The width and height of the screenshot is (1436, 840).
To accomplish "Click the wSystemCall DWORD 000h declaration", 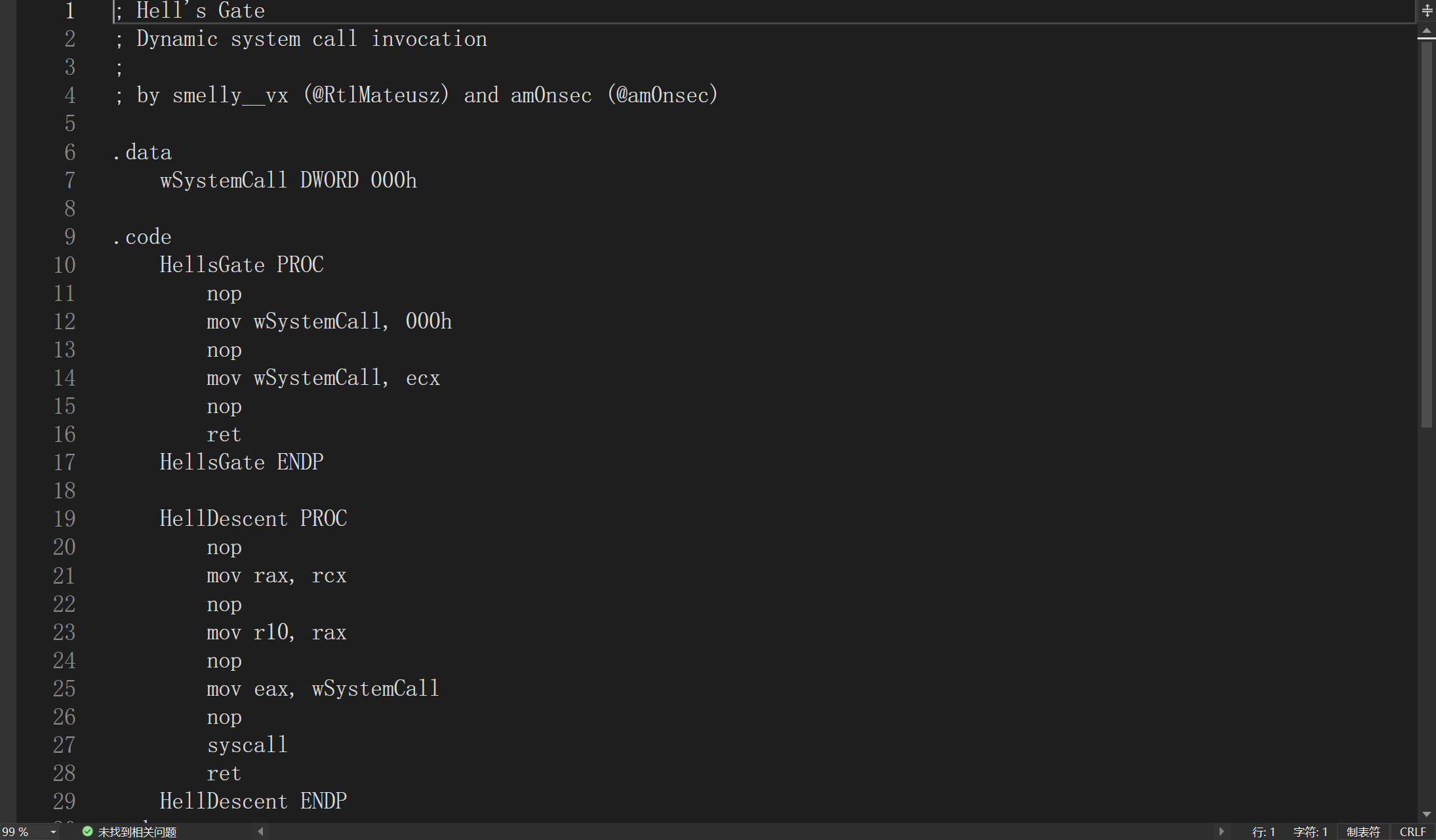I will click(288, 180).
